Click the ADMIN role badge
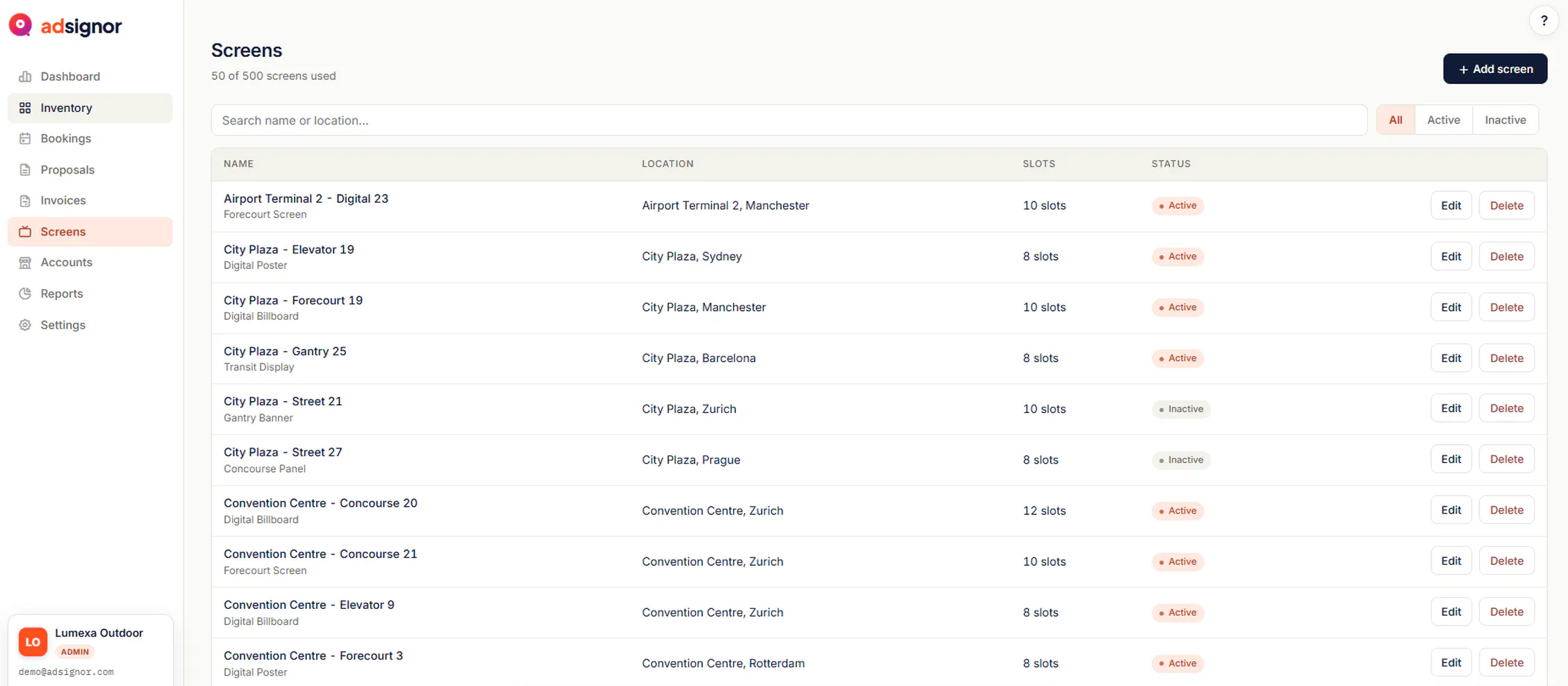This screenshot has width=1568, height=686. (75, 652)
